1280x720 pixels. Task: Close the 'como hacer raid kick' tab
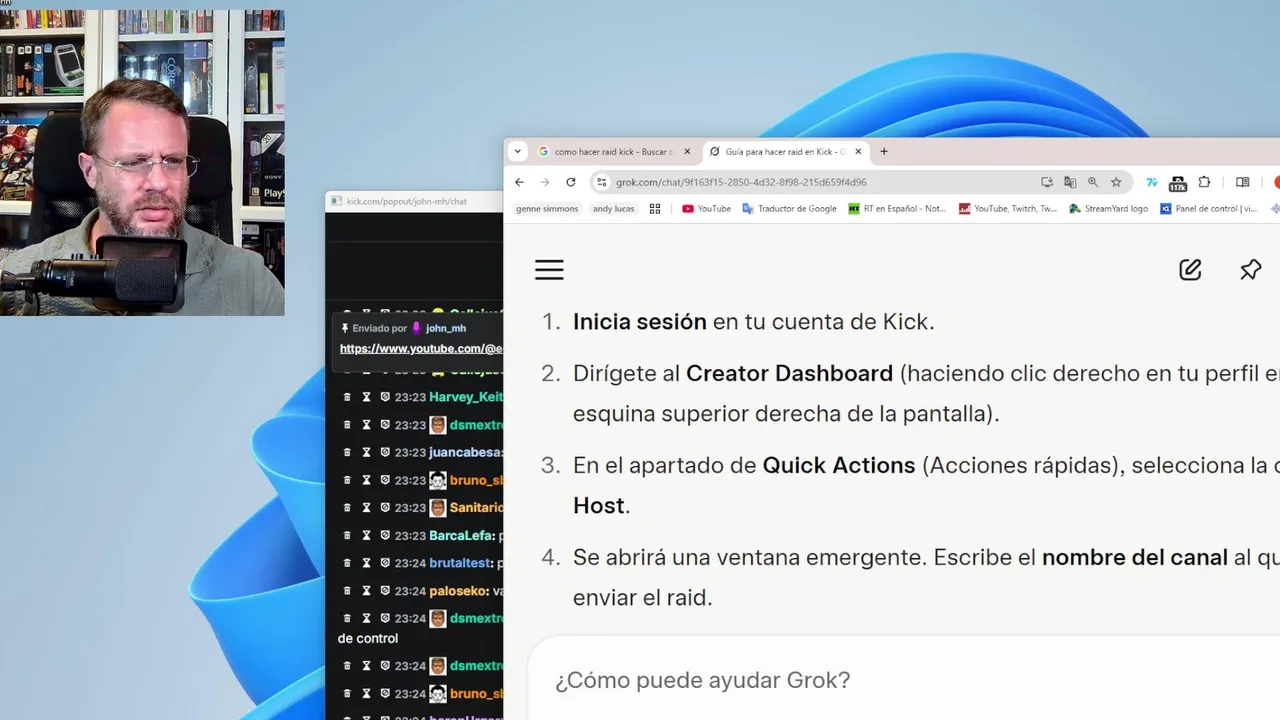tap(687, 152)
